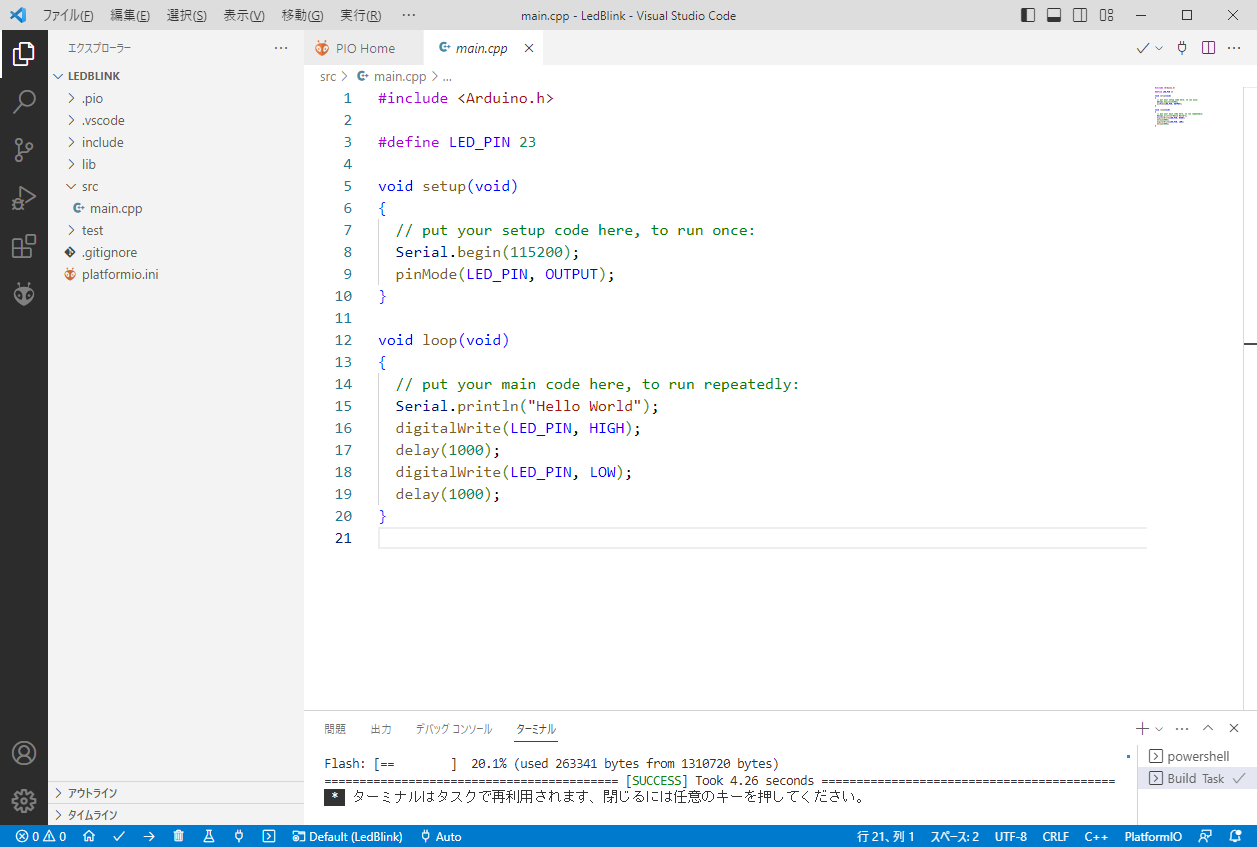Viewport: 1257px width, 847px height.
Task: Click PlatformIO Build checkmark in status bar
Action: pos(119,836)
